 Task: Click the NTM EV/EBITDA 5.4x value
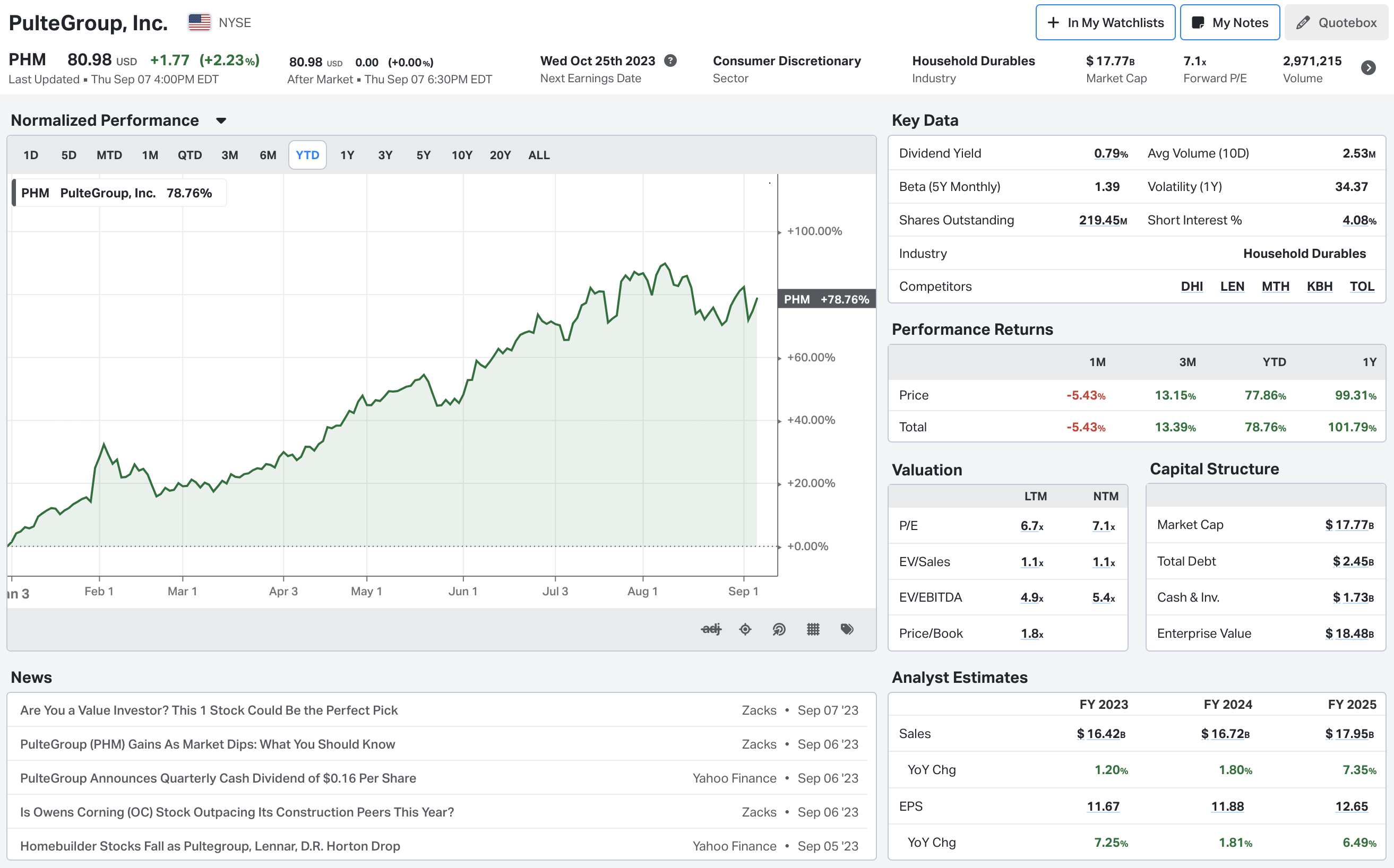coord(1104,597)
